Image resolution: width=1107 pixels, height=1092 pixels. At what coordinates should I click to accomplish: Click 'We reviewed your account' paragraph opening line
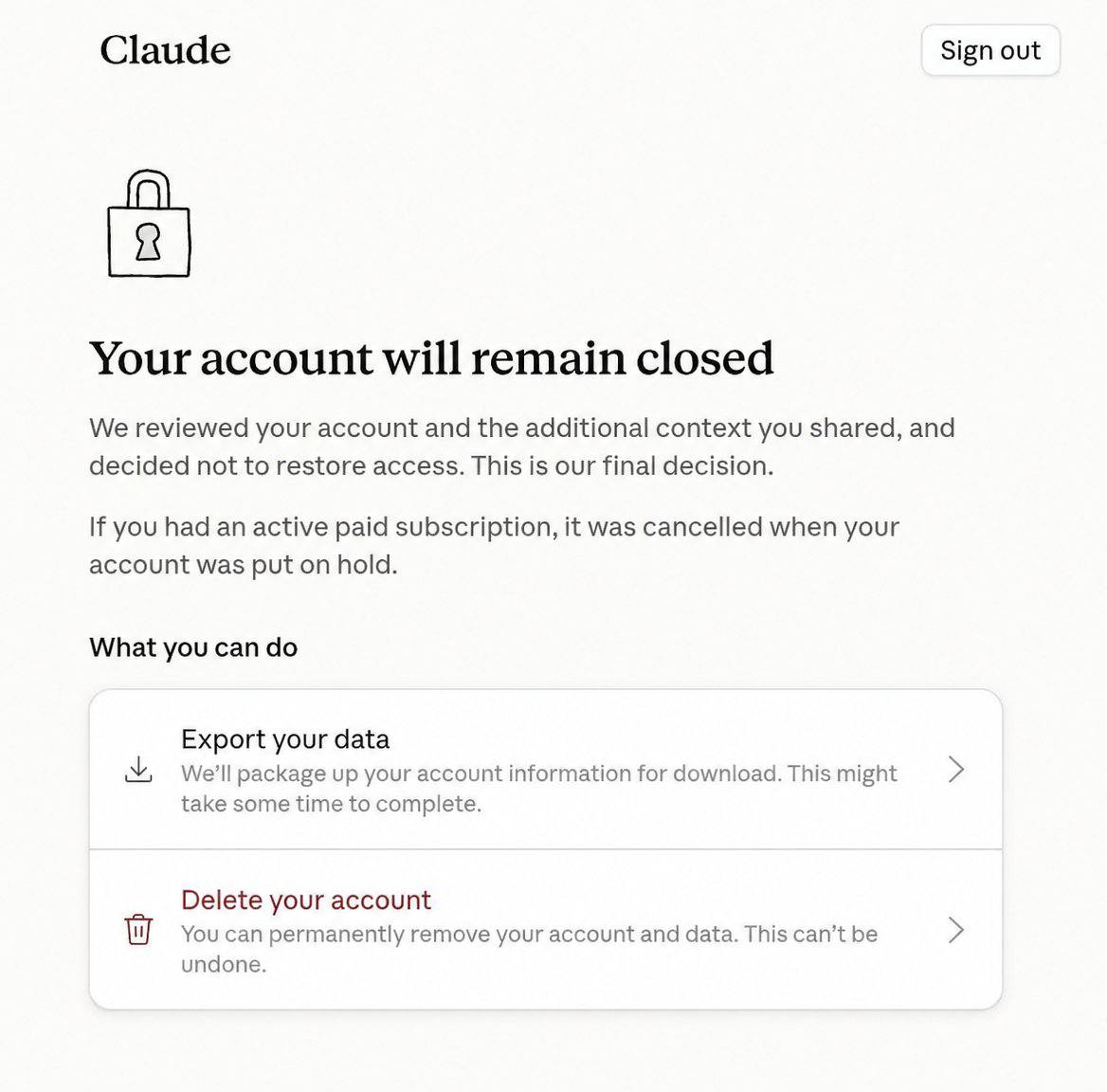(521, 428)
